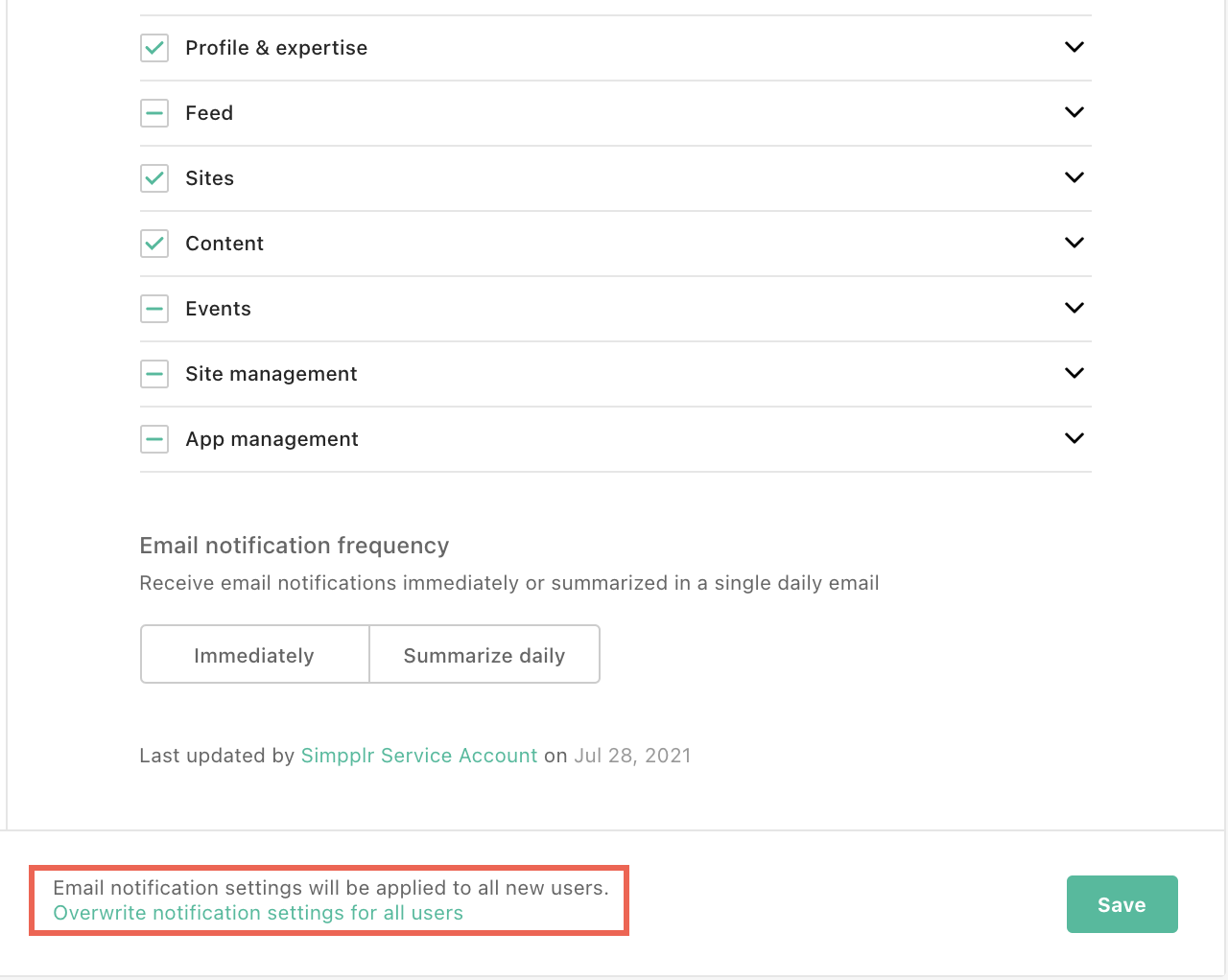Open the Simpplr Service Account link

(x=419, y=756)
